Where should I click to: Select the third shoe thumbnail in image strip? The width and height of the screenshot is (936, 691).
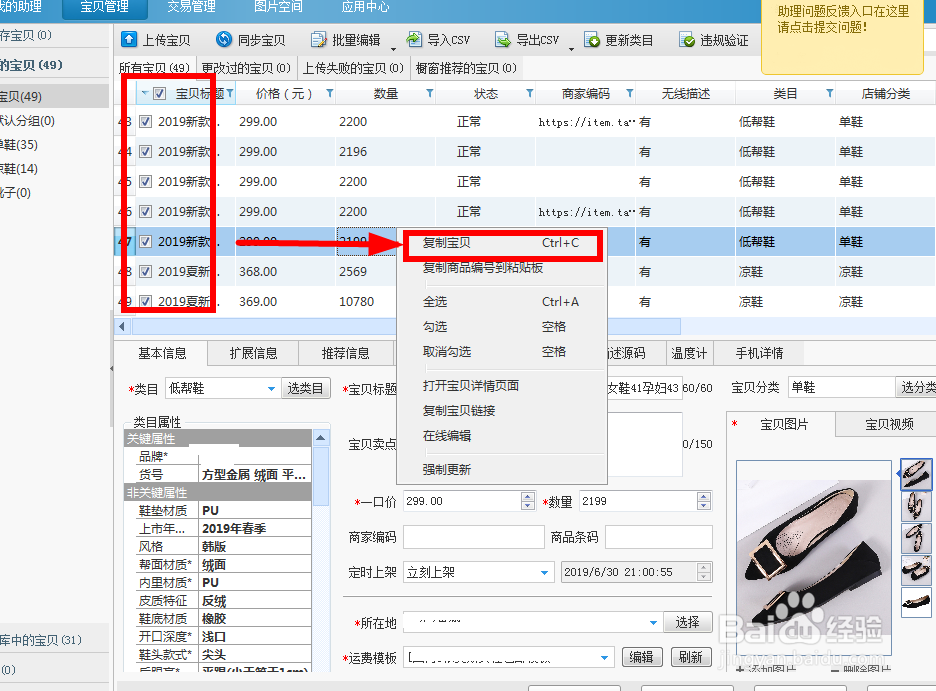pos(916,538)
